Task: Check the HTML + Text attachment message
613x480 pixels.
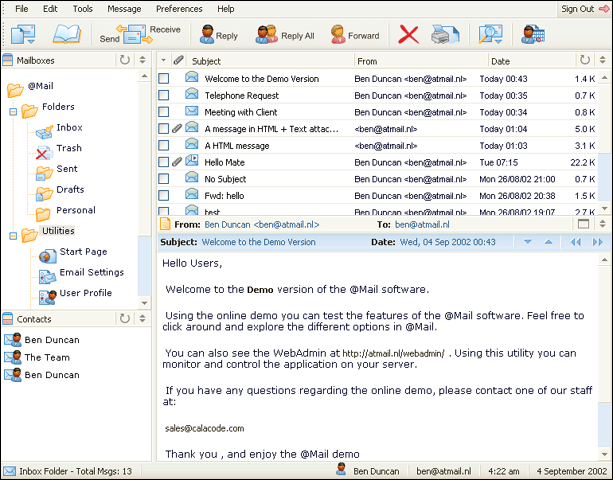Action: [x=163, y=129]
